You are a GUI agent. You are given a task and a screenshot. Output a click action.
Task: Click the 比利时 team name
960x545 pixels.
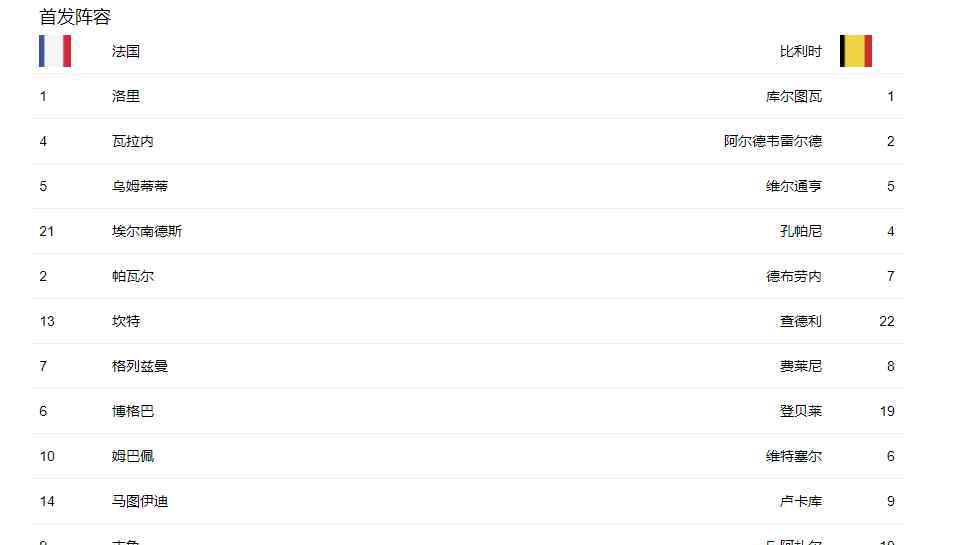800,52
